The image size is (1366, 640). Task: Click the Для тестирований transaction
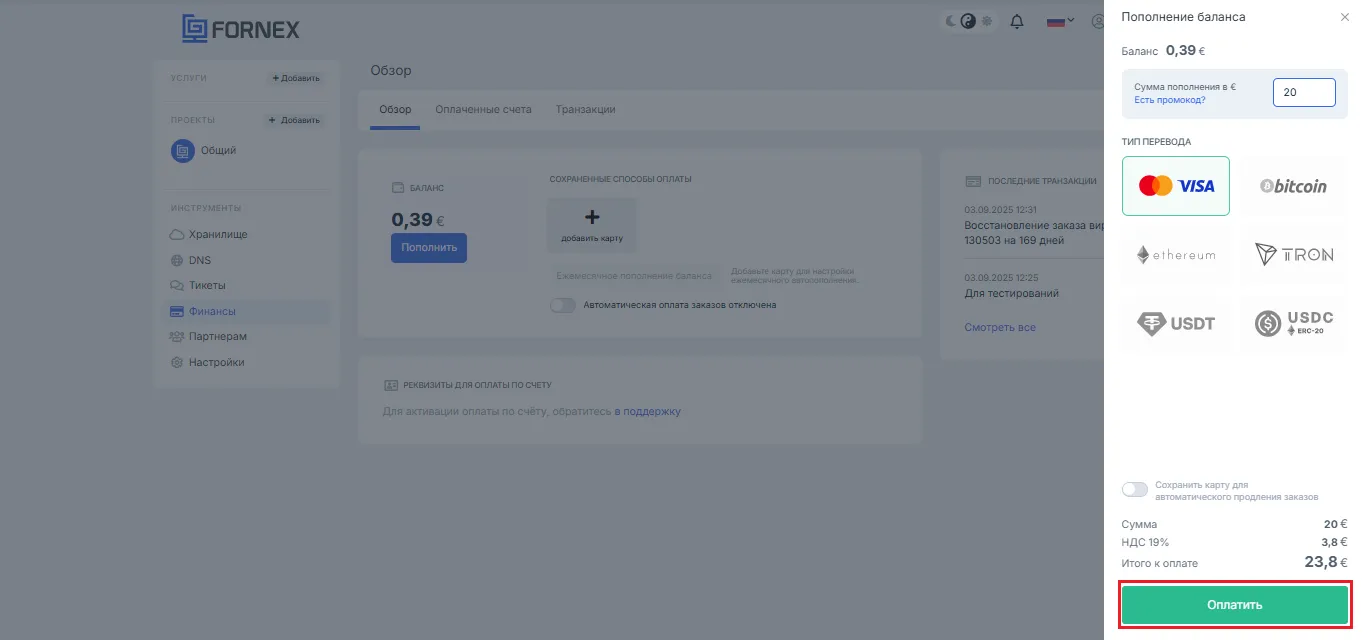click(x=1012, y=293)
